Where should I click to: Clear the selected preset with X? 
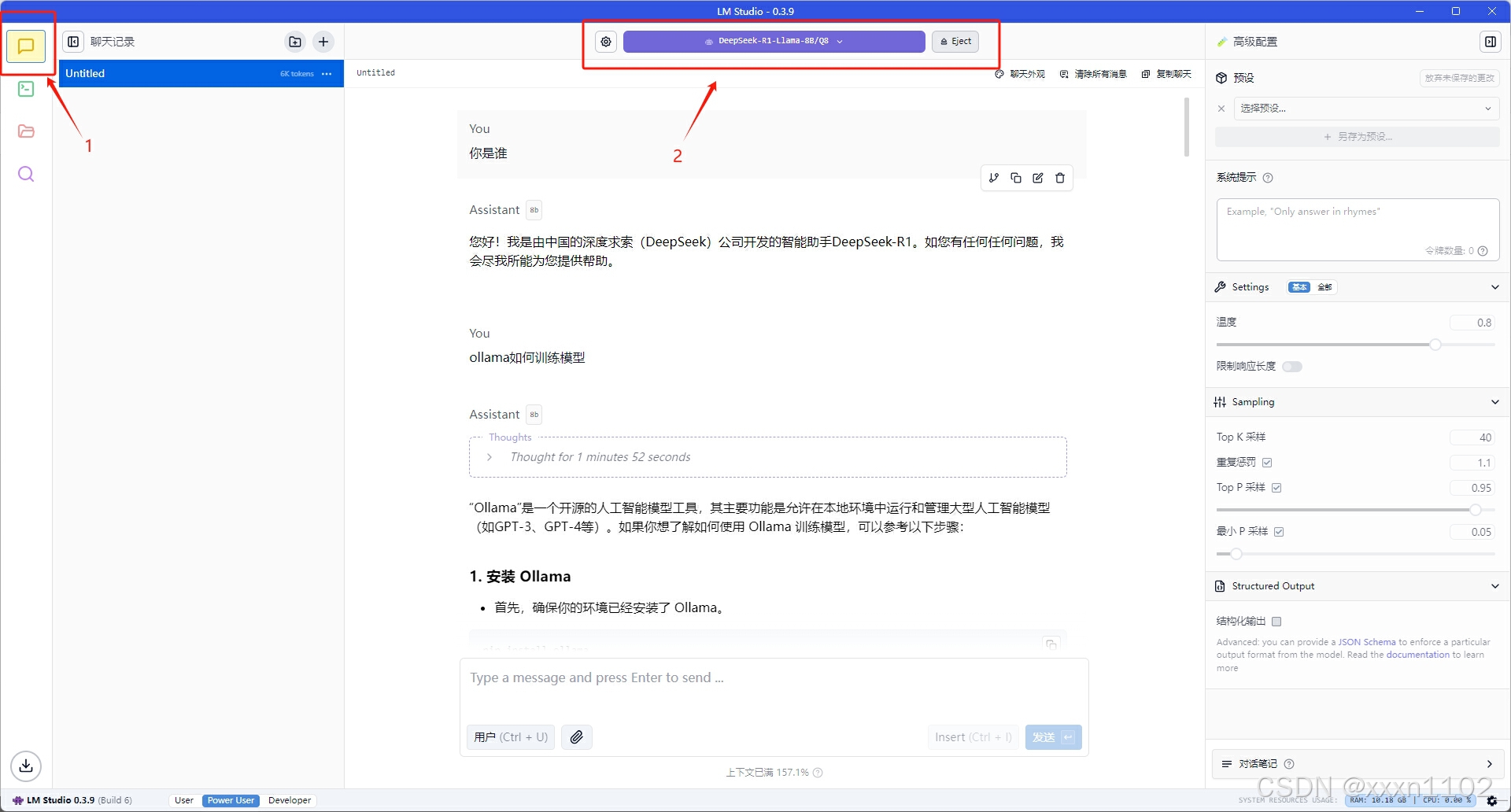[x=1221, y=109]
